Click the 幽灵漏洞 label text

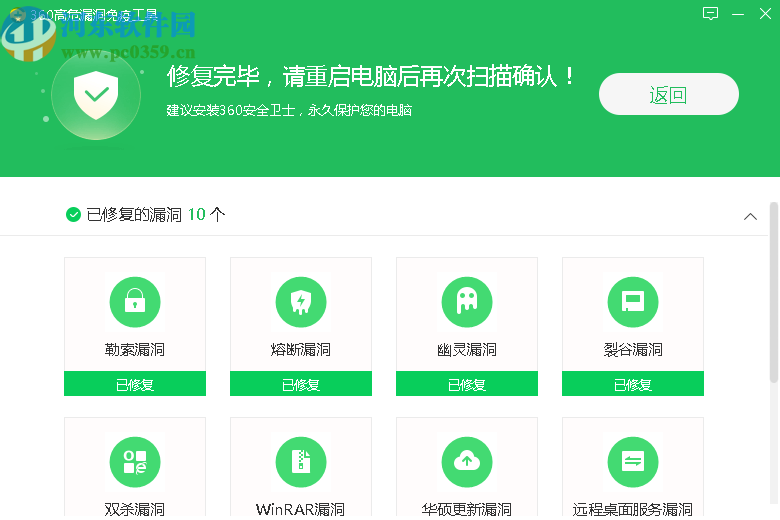pos(467,350)
